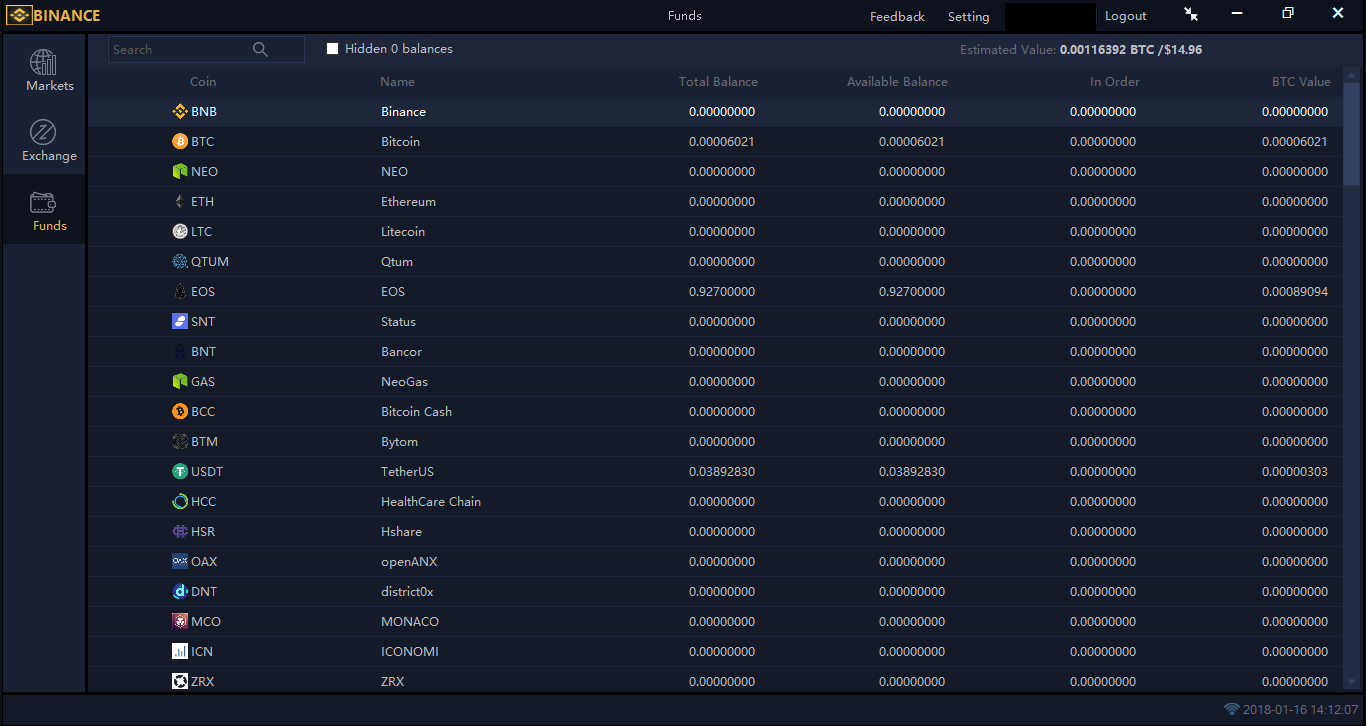Click the BNB coin icon
The height and width of the screenshot is (726, 1366).
180,112
